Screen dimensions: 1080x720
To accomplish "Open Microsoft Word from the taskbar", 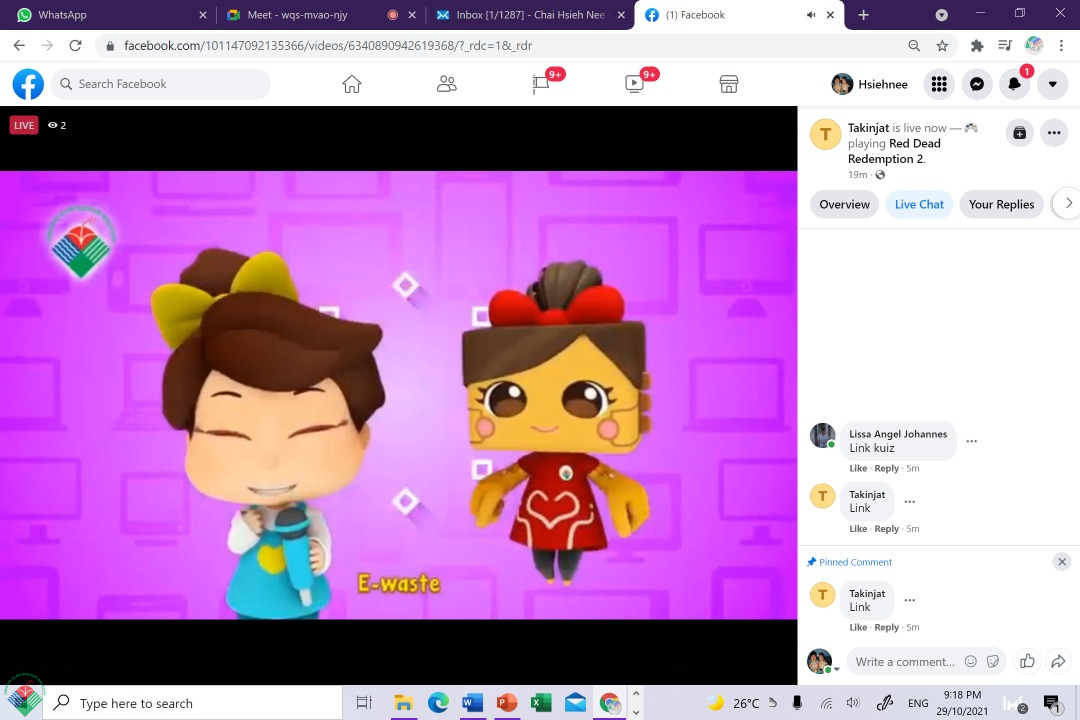I will click(x=472, y=703).
